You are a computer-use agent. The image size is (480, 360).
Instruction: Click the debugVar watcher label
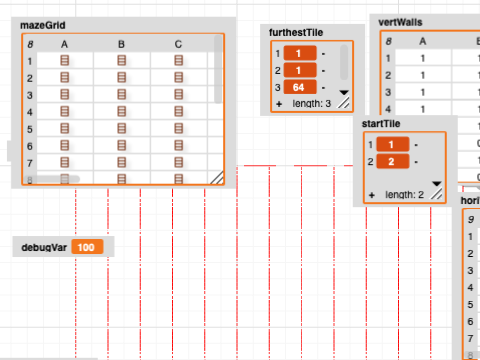44,248
